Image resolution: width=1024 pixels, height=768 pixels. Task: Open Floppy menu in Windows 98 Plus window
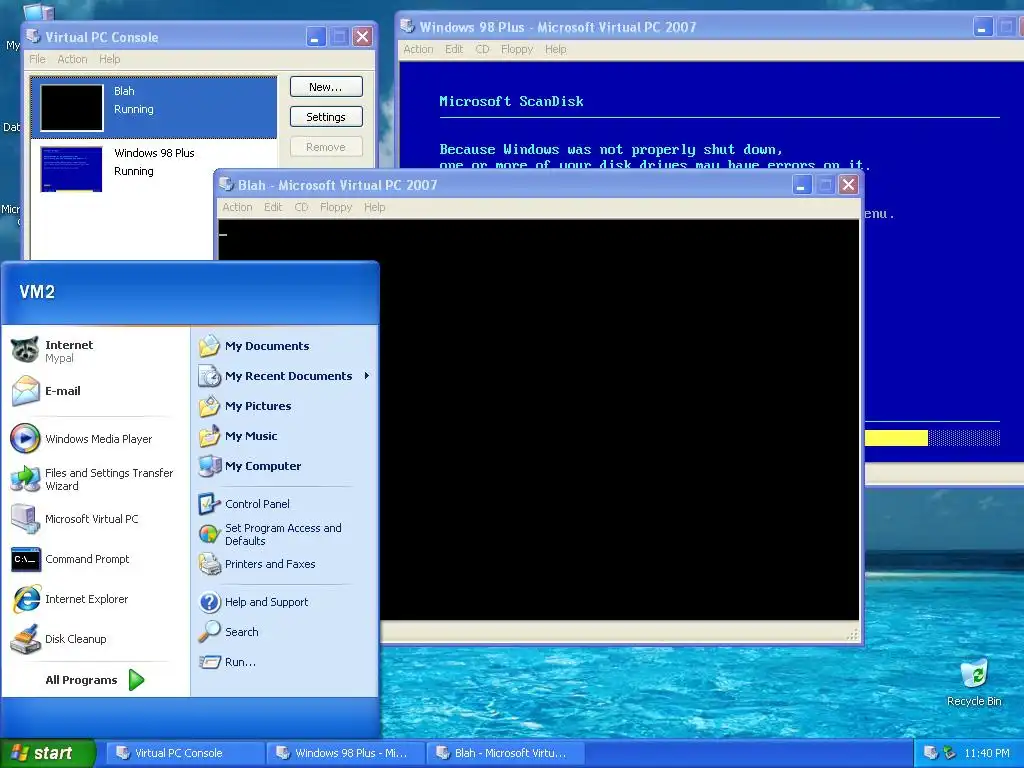click(x=517, y=49)
